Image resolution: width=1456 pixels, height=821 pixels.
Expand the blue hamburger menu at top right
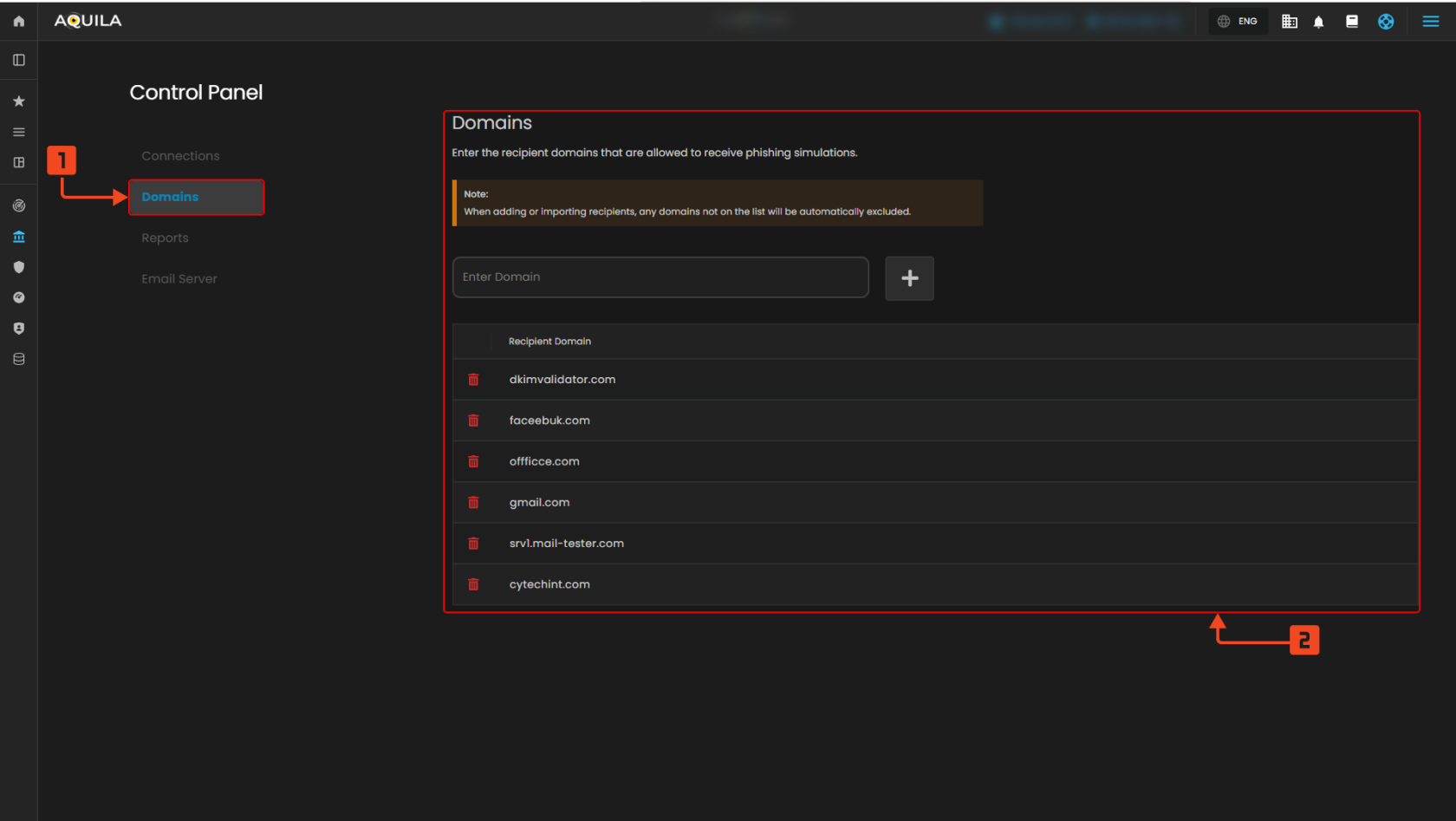point(1431,22)
